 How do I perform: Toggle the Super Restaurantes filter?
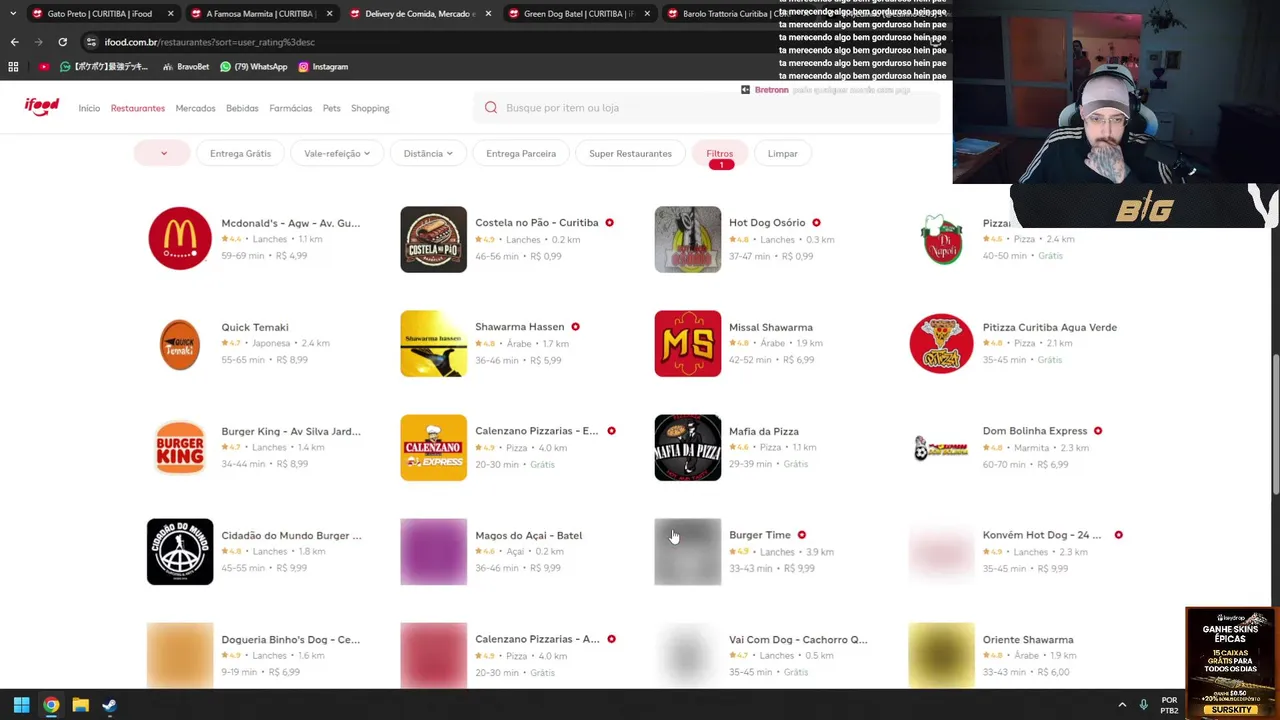tap(630, 153)
